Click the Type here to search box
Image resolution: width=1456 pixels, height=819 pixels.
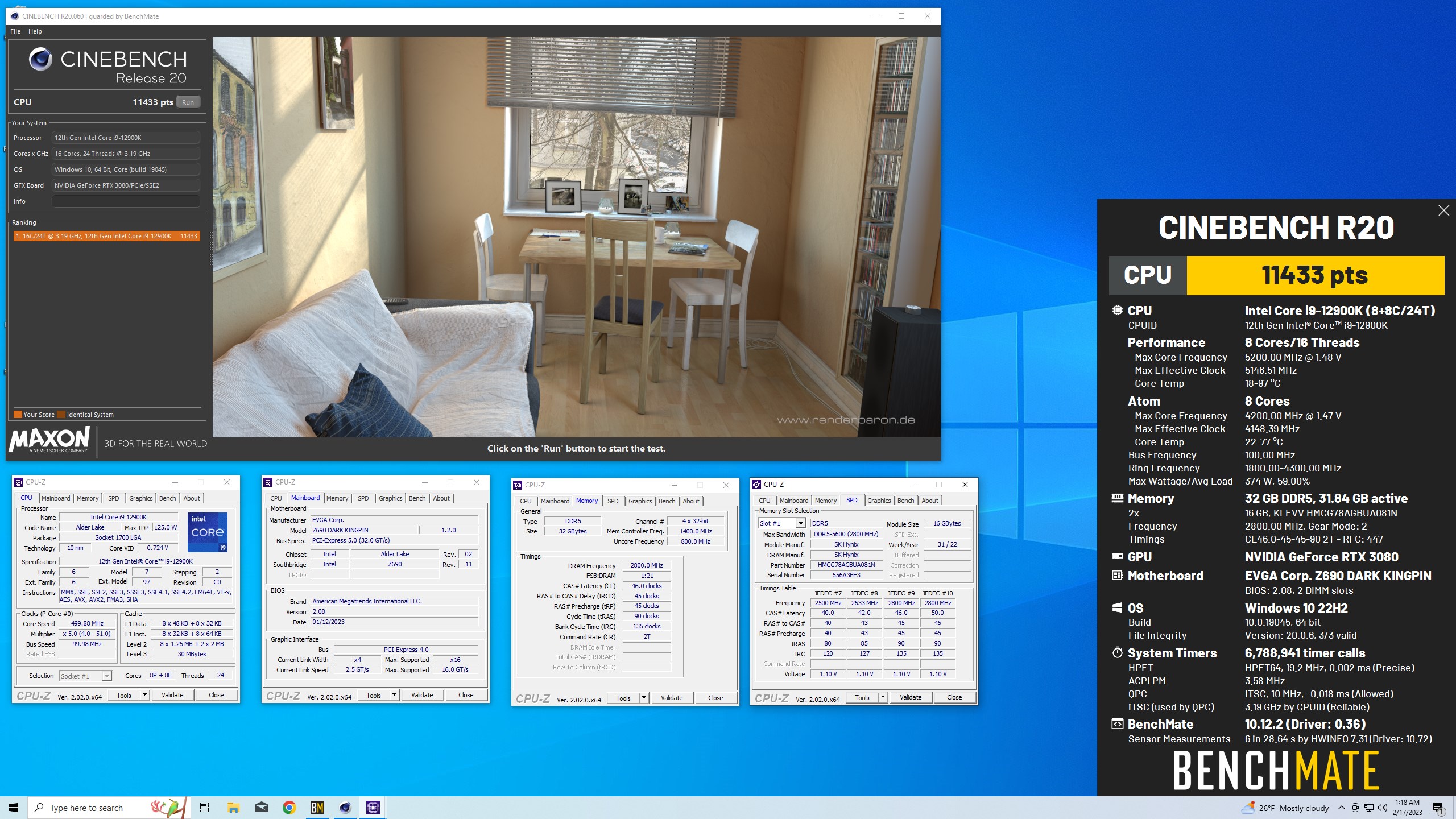[108, 808]
